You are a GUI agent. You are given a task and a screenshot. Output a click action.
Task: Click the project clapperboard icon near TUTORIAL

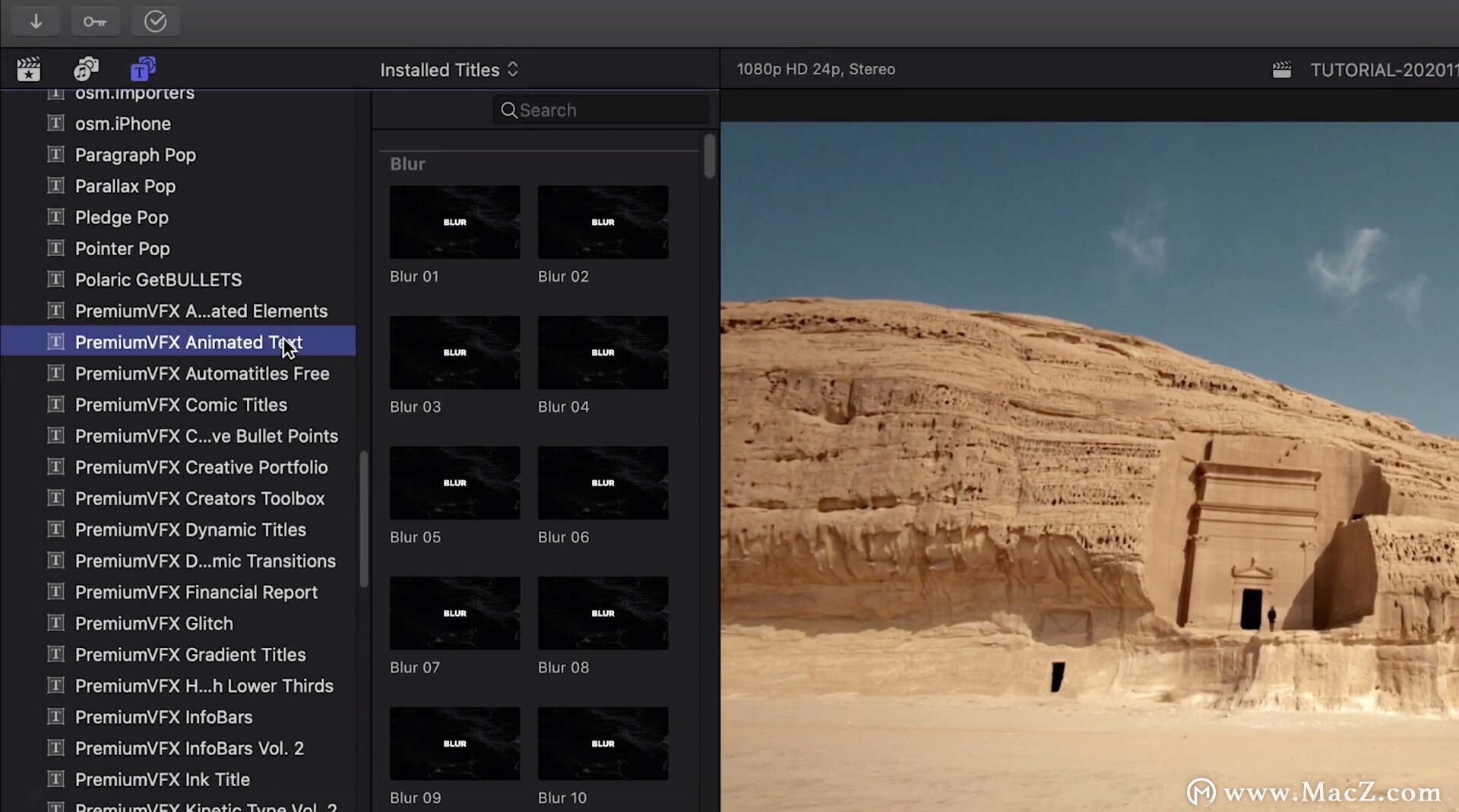[x=1281, y=70]
